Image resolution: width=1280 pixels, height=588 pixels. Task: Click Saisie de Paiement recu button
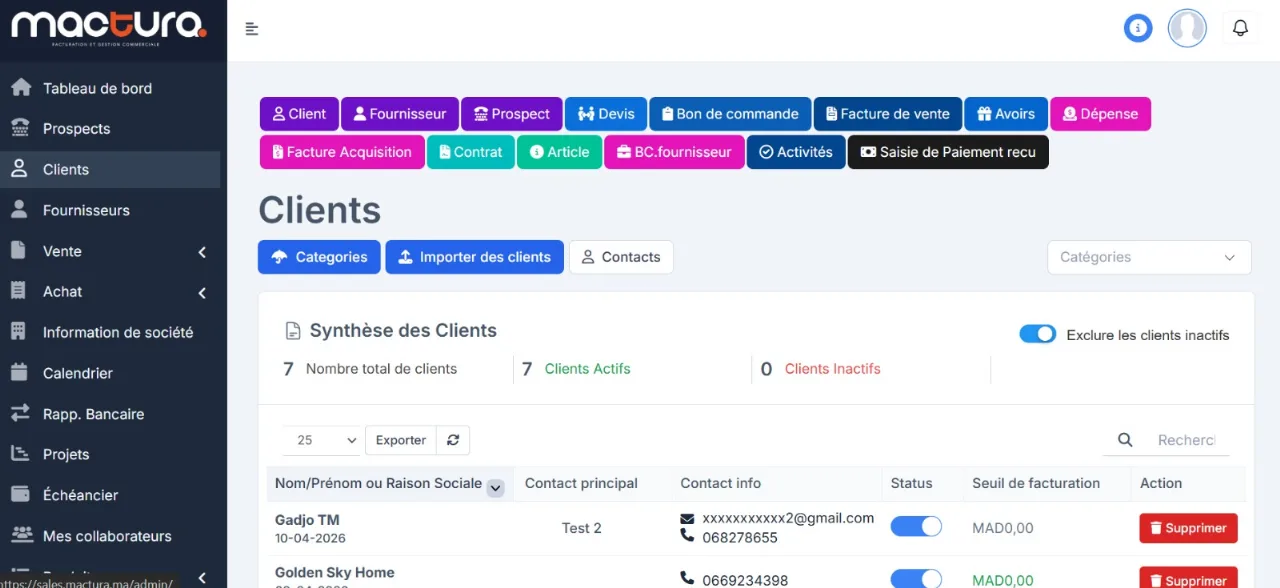948,152
